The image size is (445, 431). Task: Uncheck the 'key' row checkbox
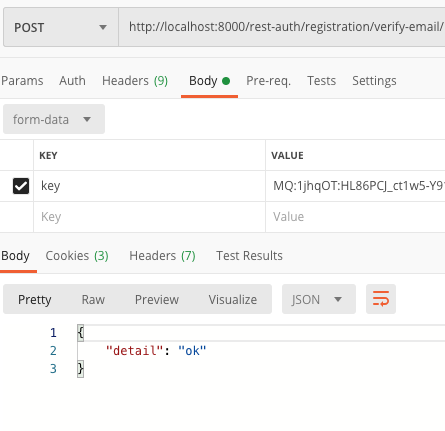pyautogui.click(x=21, y=186)
